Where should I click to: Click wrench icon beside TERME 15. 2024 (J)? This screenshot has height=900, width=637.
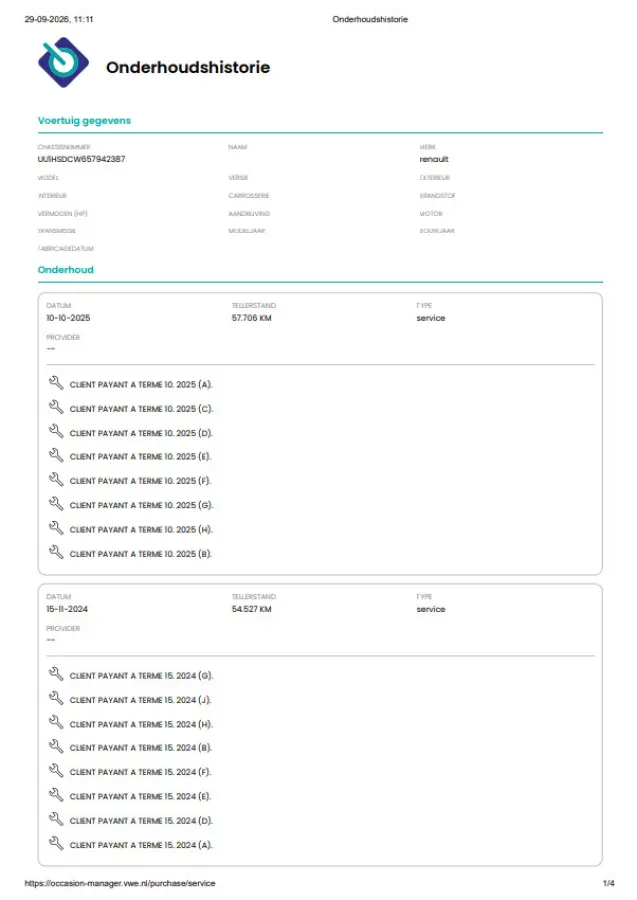point(56,698)
